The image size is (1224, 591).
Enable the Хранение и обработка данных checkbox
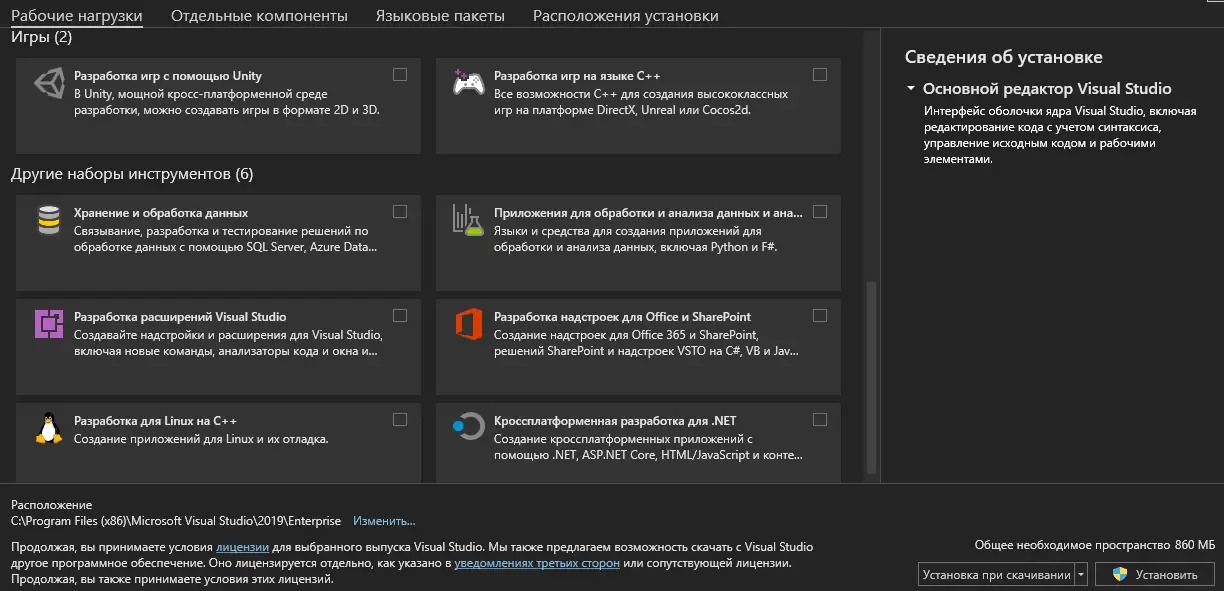400,211
